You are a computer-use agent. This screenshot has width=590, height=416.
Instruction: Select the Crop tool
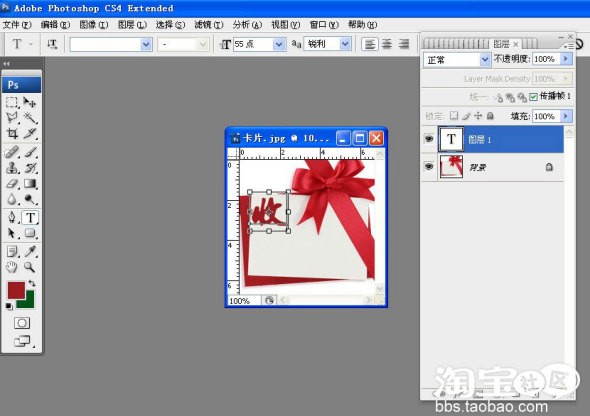(12, 134)
